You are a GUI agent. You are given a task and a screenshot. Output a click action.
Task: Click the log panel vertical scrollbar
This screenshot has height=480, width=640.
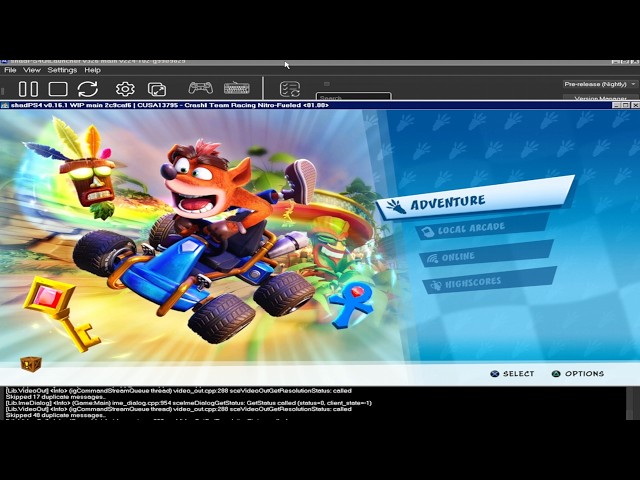pyautogui.click(x=630, y=403)
